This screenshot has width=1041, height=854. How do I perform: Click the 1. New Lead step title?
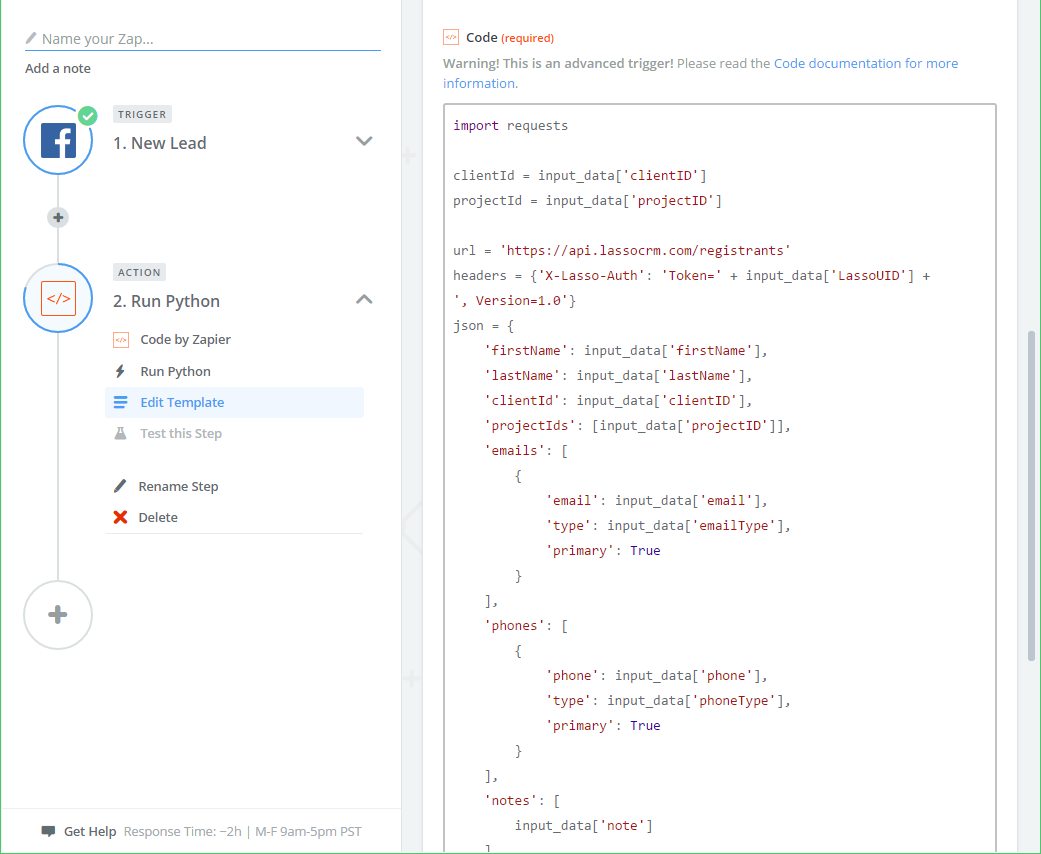click(x=159, y=143)
